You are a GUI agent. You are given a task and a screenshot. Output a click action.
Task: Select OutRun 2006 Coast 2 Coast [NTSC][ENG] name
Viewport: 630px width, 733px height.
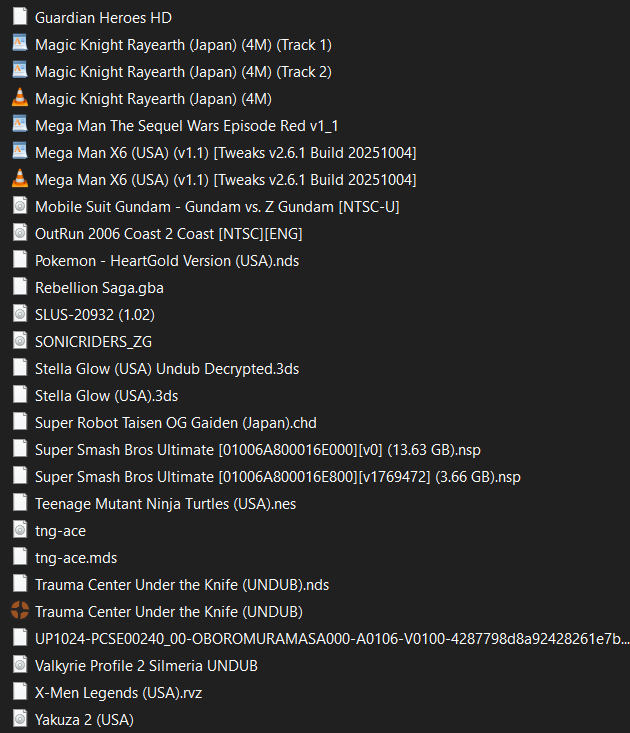(169, 234)
